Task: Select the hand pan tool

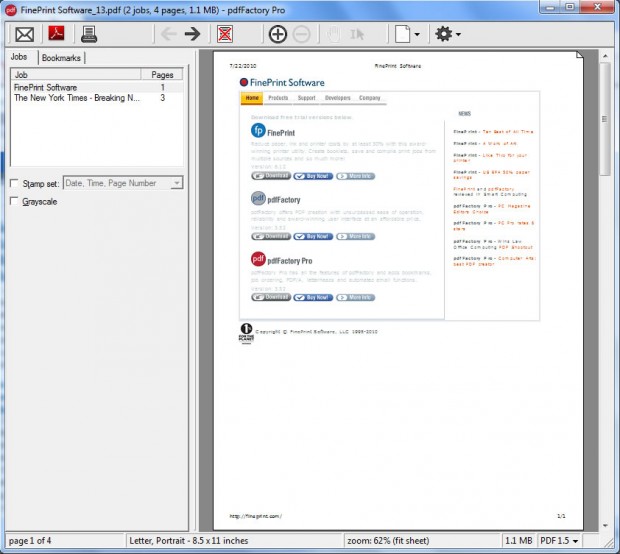Action: click(333, 34)
